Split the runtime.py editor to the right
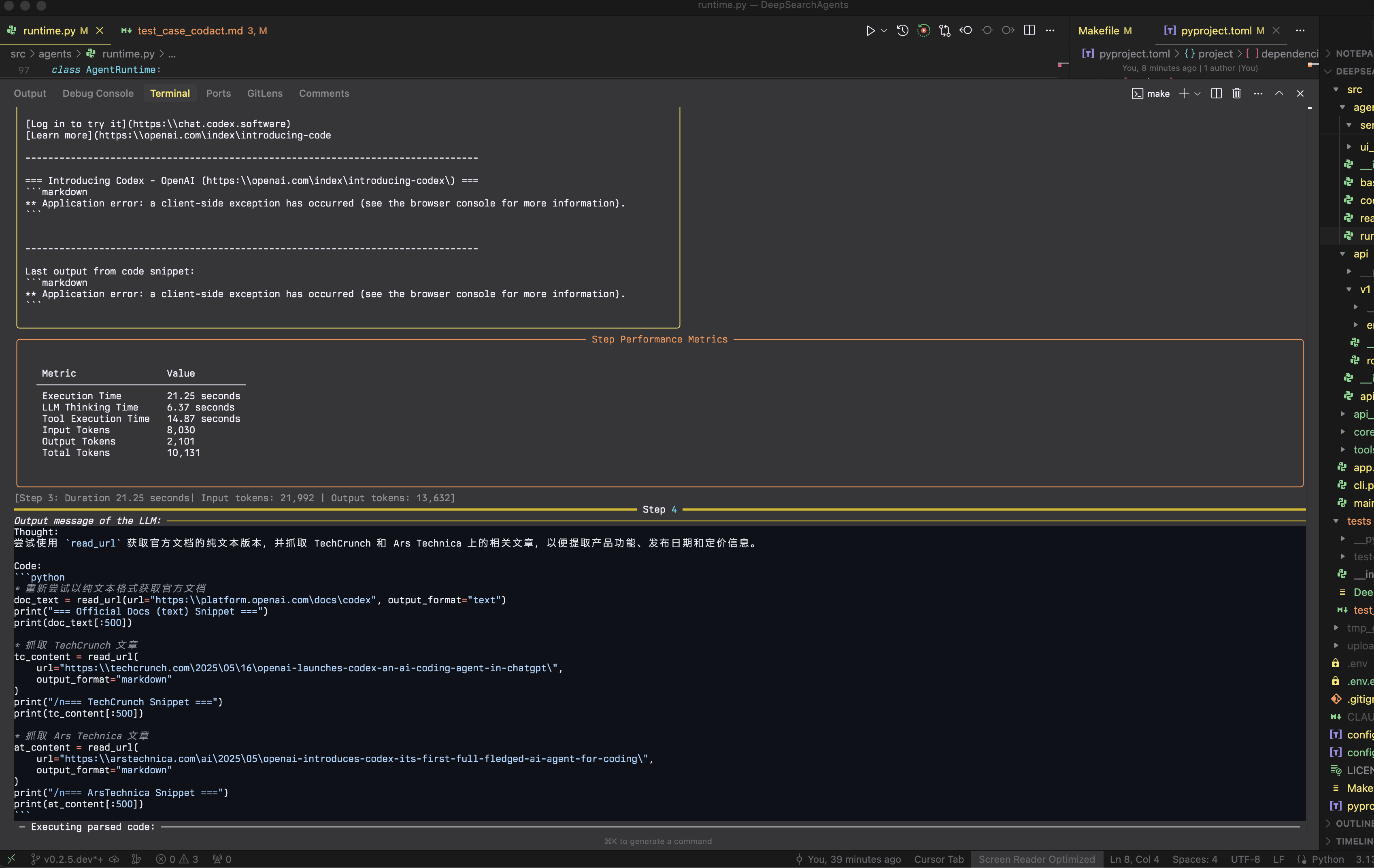The width and height of the screenshot is (1374, 868). pyautogui.click(x=1029, y=30)
